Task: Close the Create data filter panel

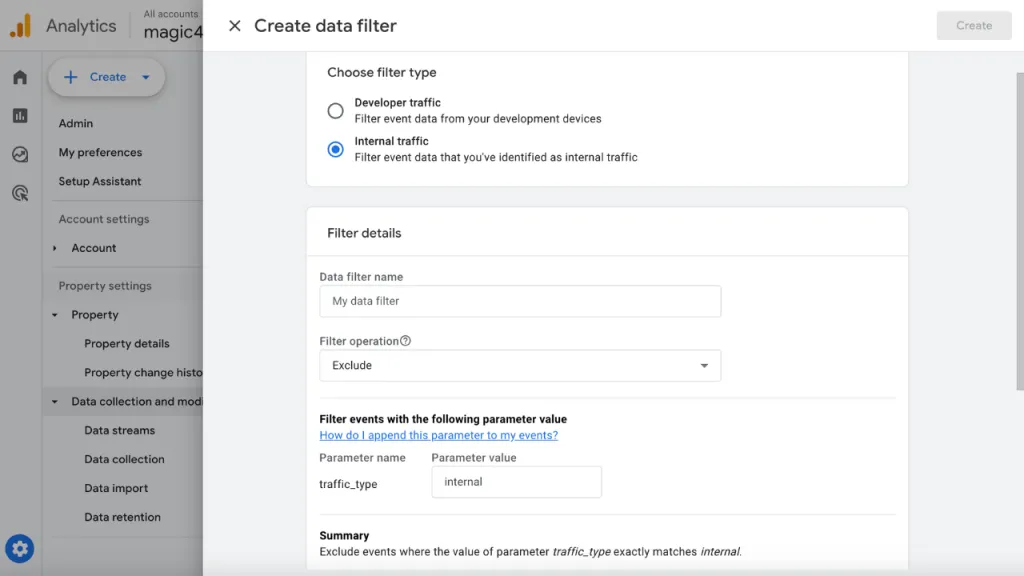Action: click(234, 25)
